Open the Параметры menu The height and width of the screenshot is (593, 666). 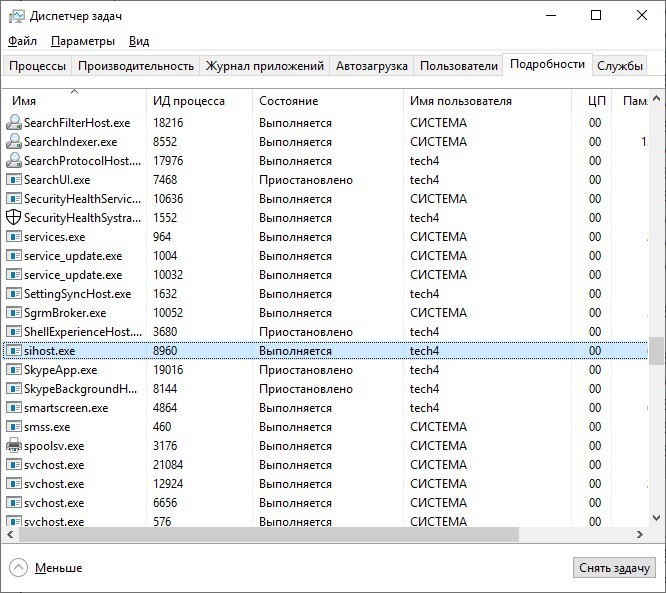pos(83,41)
